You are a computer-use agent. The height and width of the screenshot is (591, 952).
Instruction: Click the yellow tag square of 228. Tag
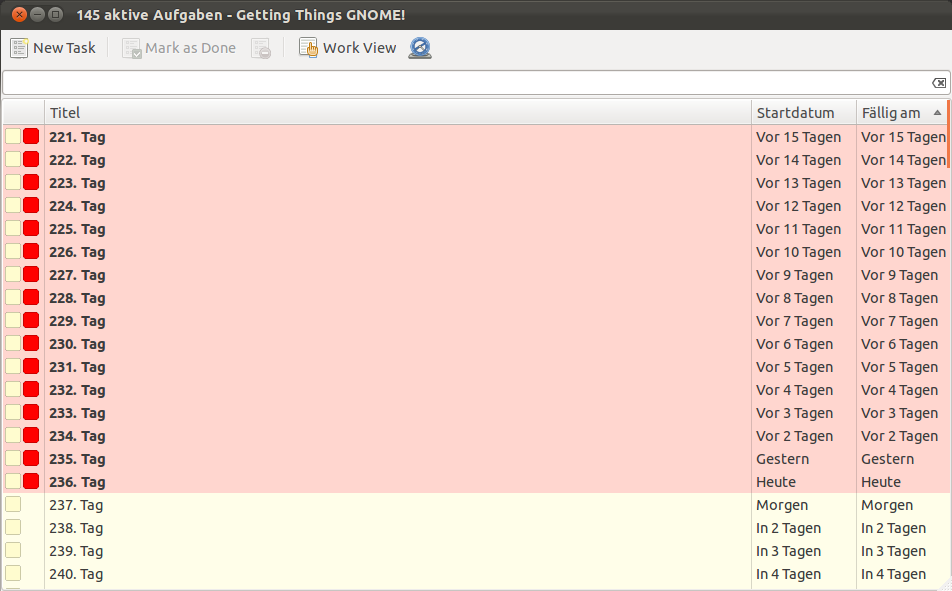(13, 297)
